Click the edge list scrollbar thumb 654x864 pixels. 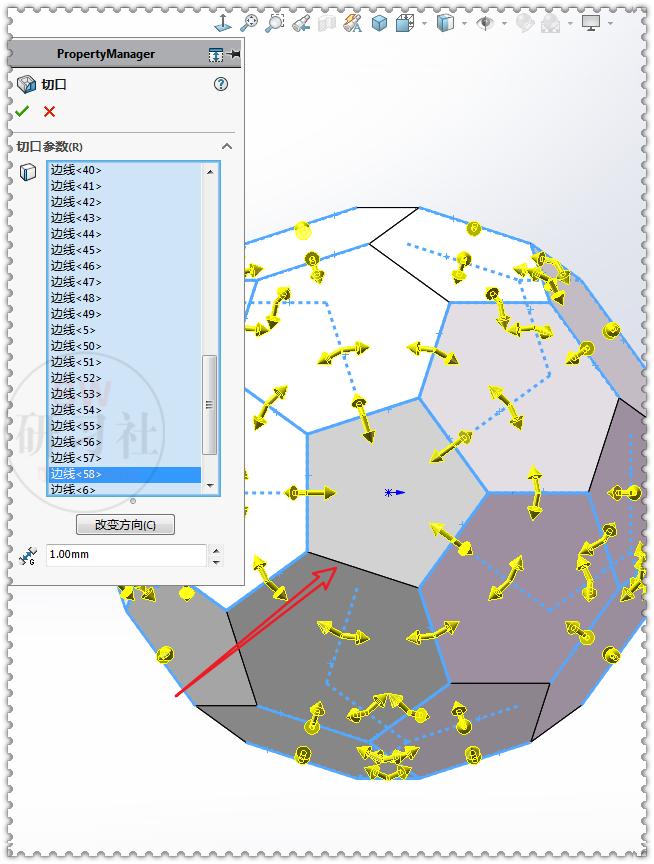[209, 404]
